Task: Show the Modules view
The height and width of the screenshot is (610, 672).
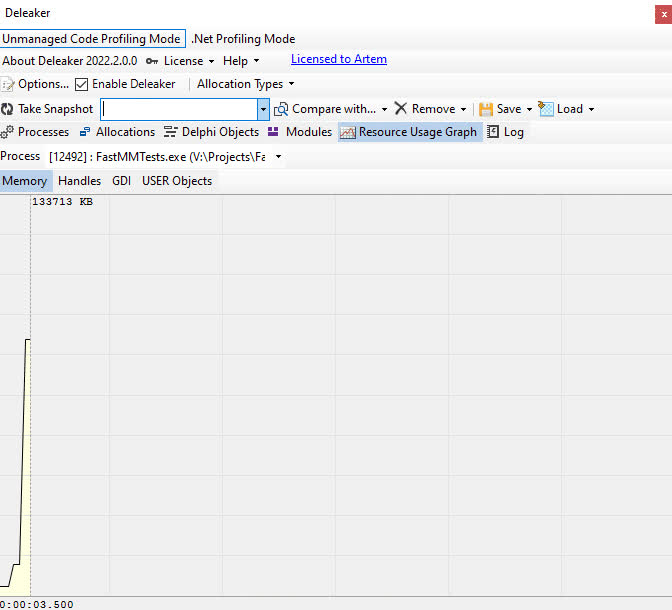Action: (309, 132)
